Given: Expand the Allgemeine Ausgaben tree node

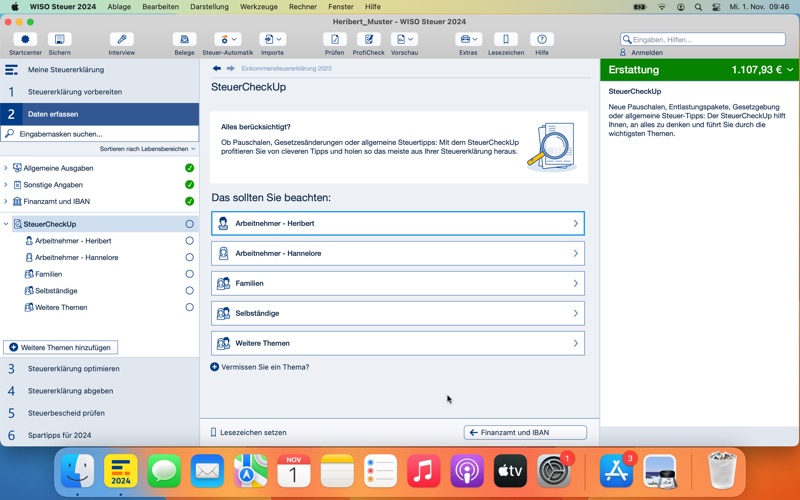Looking at the screenshot, I should pyautogui.click(x=6, y=168).
